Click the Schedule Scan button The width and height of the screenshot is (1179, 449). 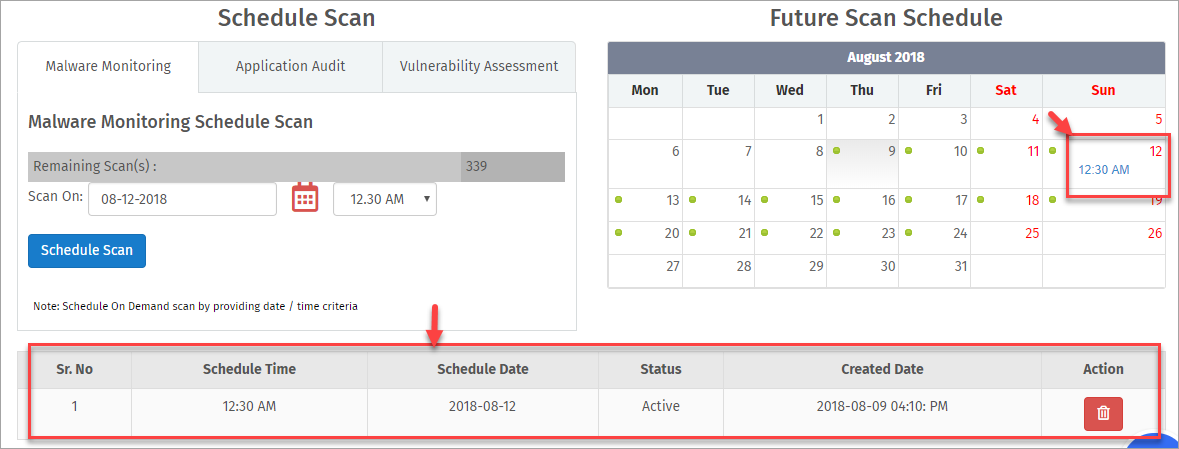pyautogui.click(x=86, y=250)
